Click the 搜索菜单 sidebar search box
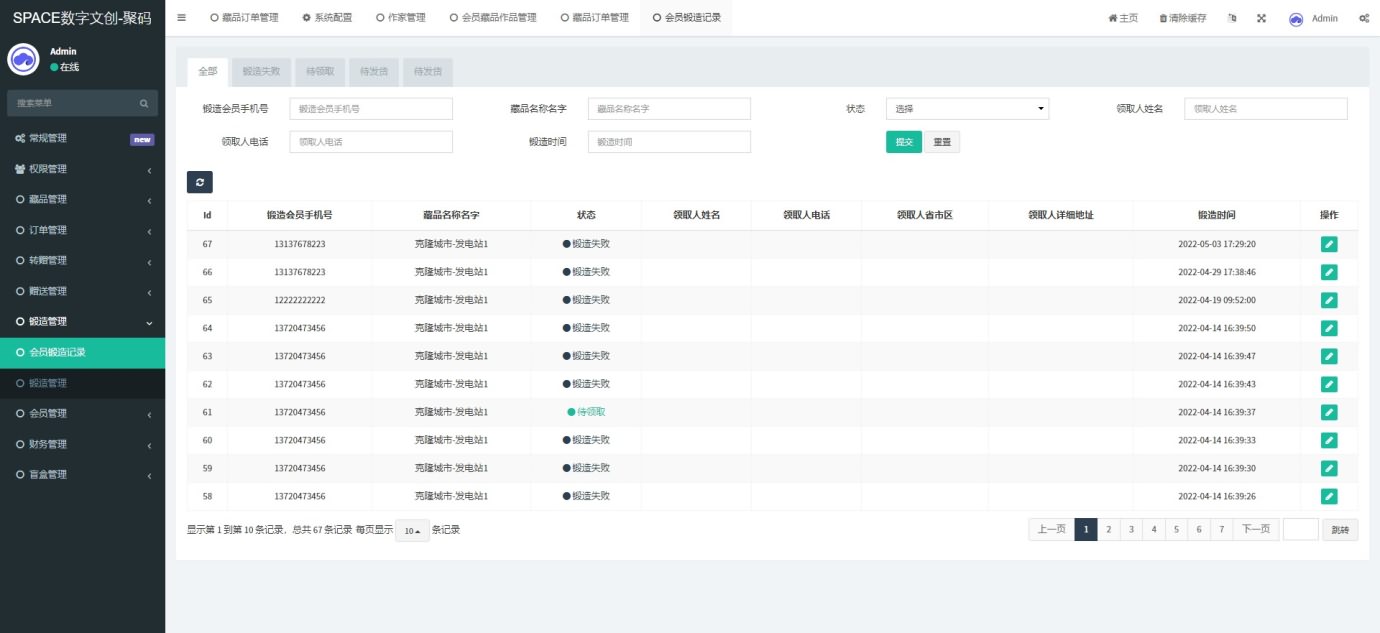 [x=82, y=103]
